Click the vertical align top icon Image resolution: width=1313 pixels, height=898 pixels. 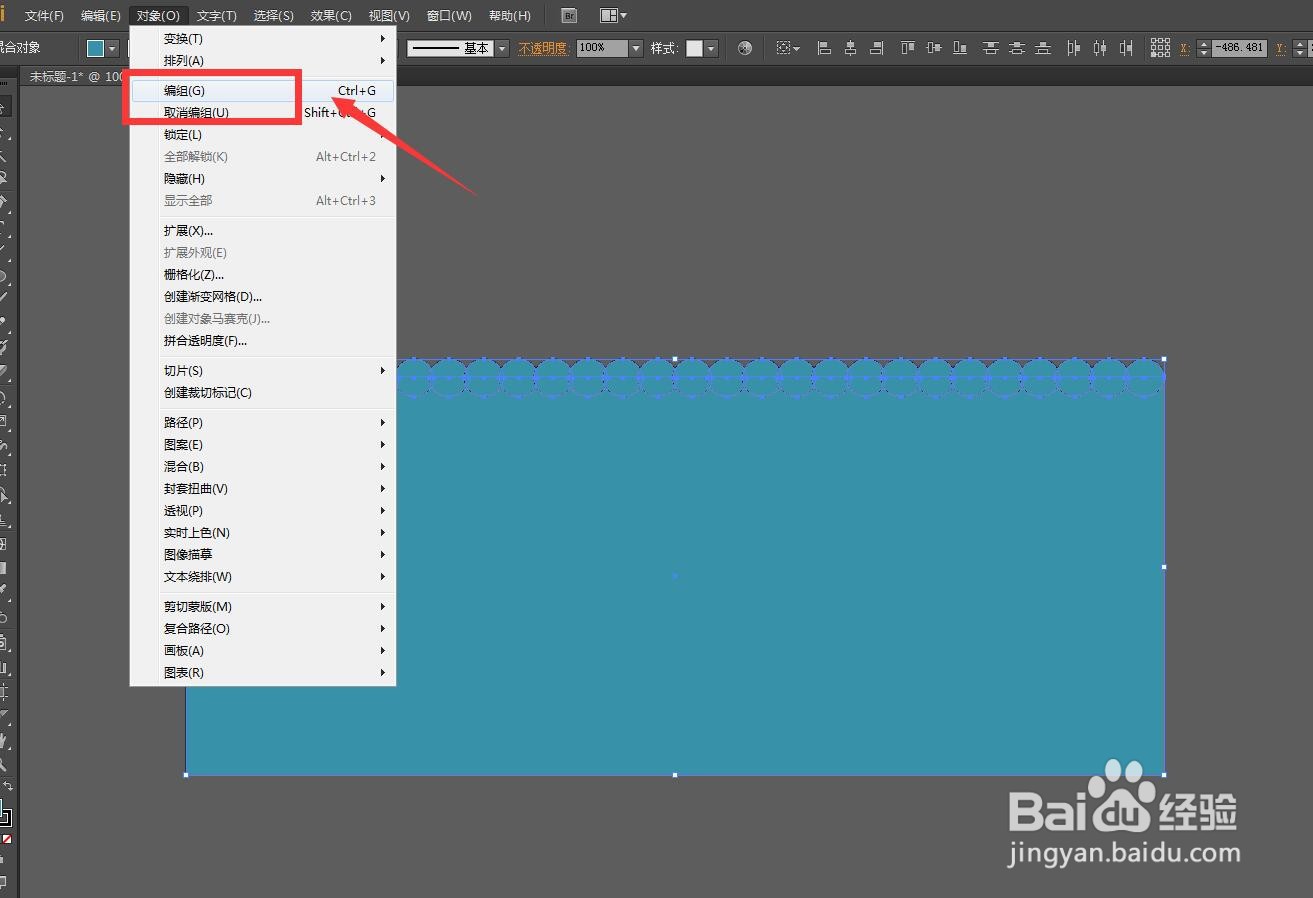pyautogui.click(x=908, y=48)
